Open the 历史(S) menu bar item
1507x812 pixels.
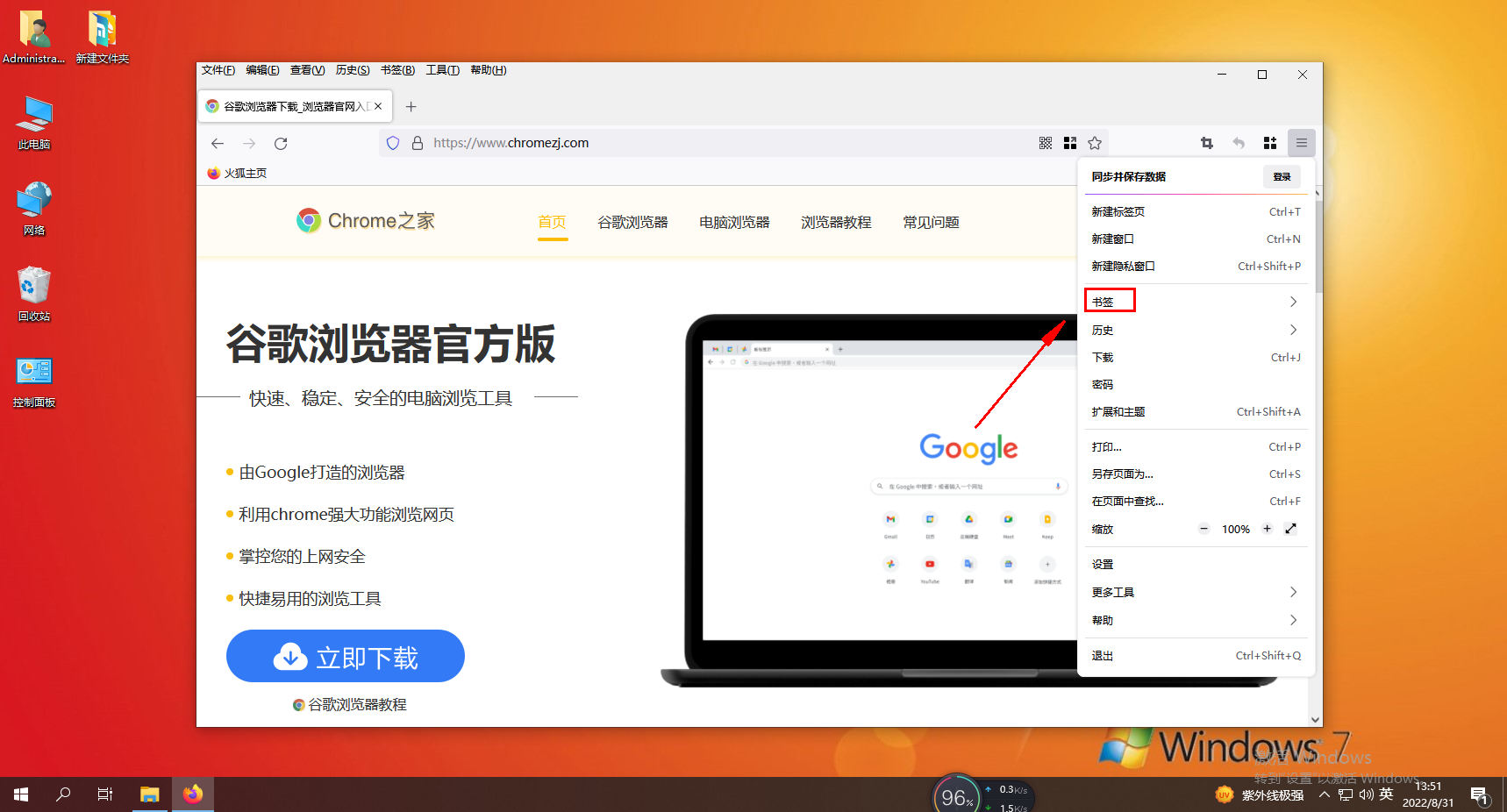(353, 70)
